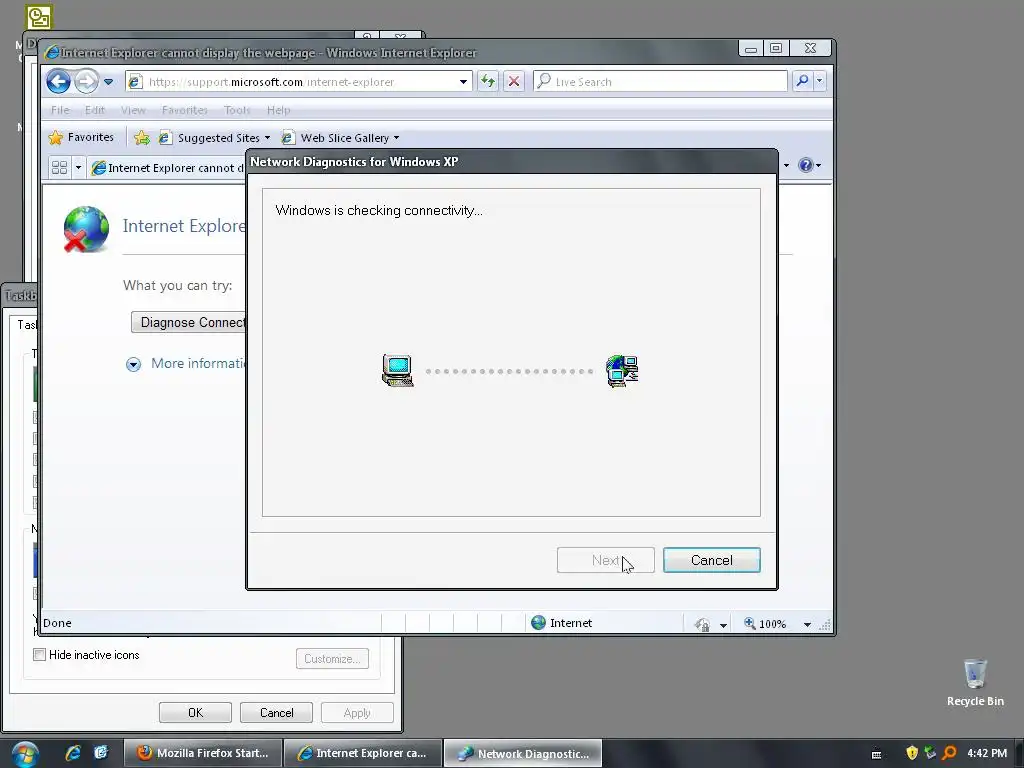Click the orange magnifier tray icon
1024x768 pixels.
pos(950,753)
